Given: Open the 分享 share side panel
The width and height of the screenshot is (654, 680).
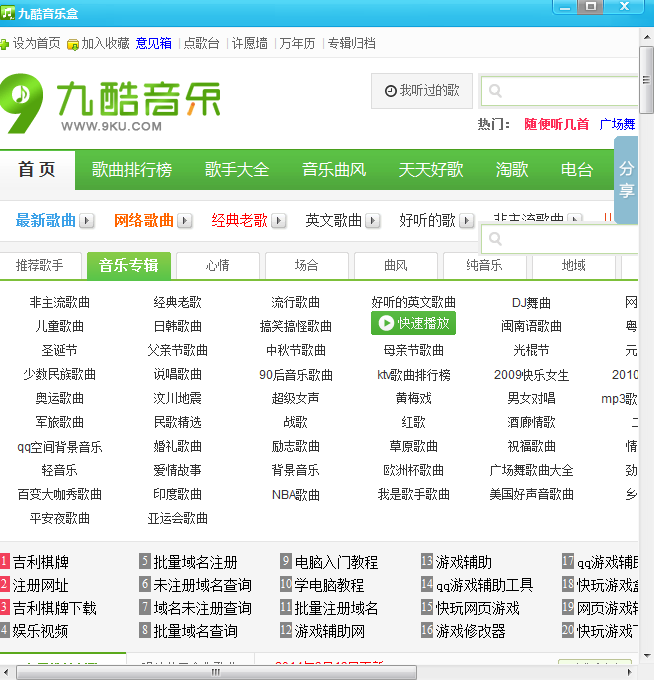Looking at the screenshot, I should pos(626,180).
